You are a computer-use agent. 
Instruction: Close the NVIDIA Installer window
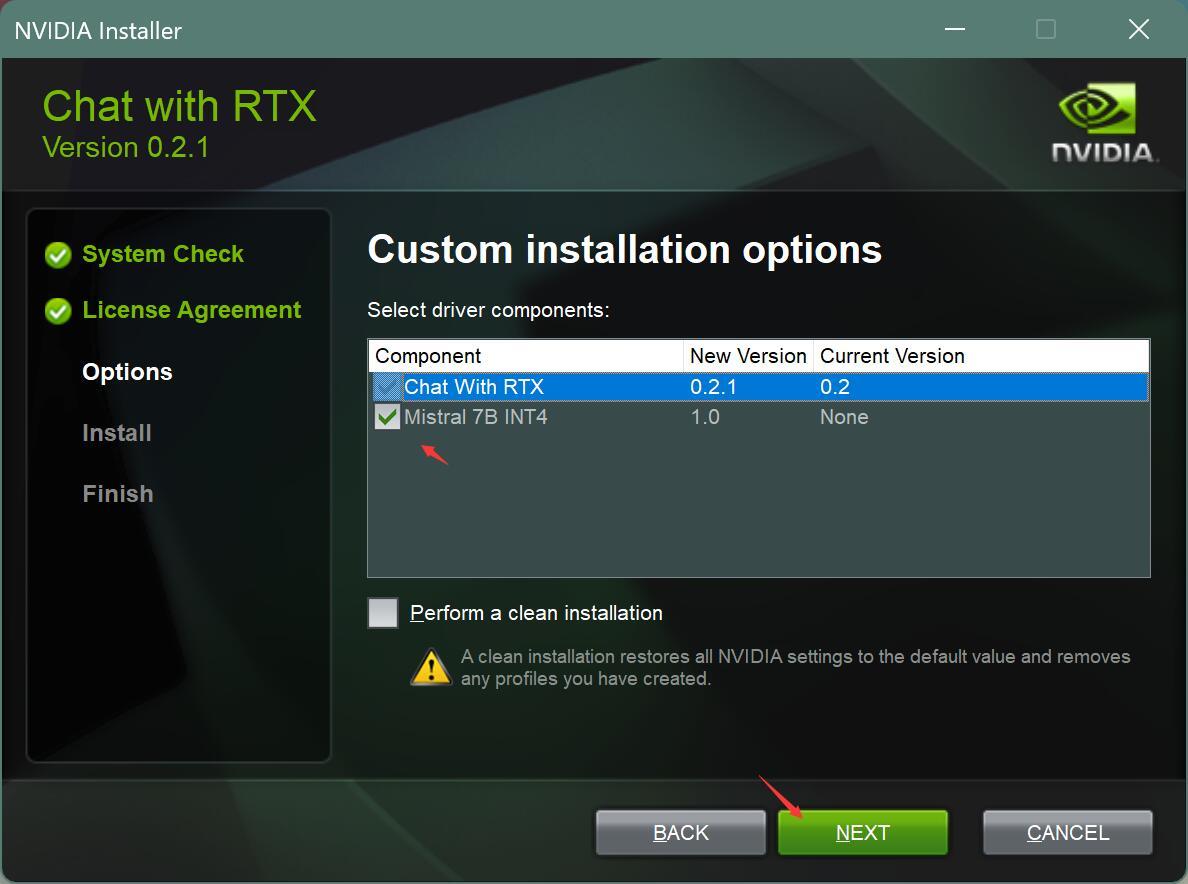[x=1139, y=30]
